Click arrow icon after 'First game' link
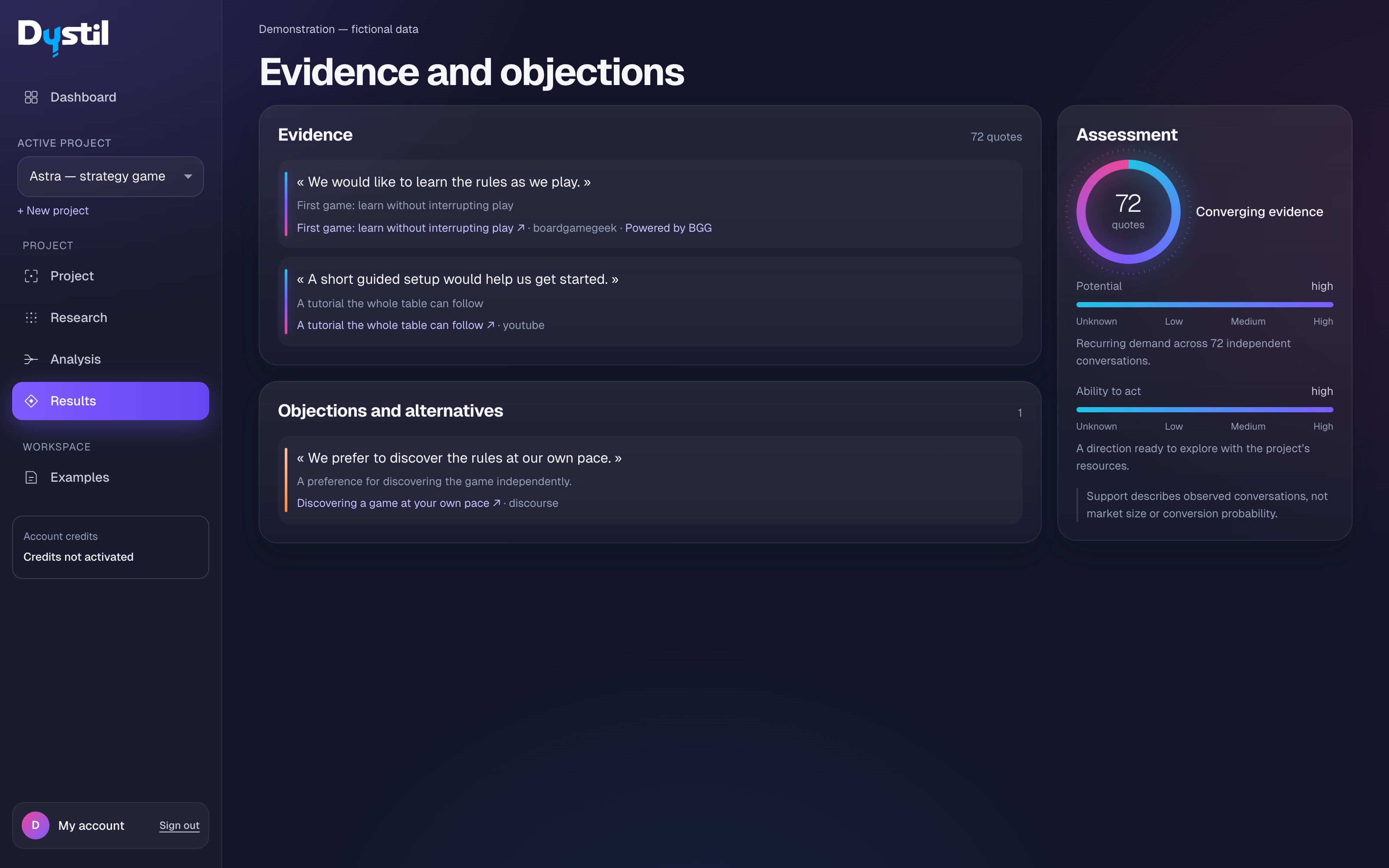Screen dimensions: 1389x868 pos(520,228)
